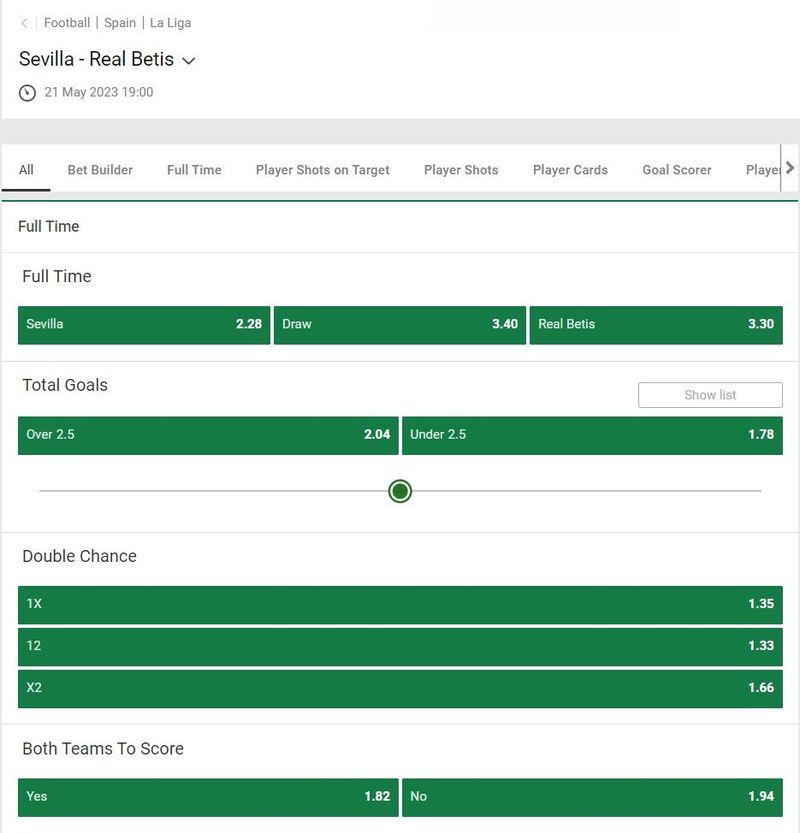This screenshot has height=833, width=800.
Task: Bet on Draw at 3.40
Action: coord(399,325)
